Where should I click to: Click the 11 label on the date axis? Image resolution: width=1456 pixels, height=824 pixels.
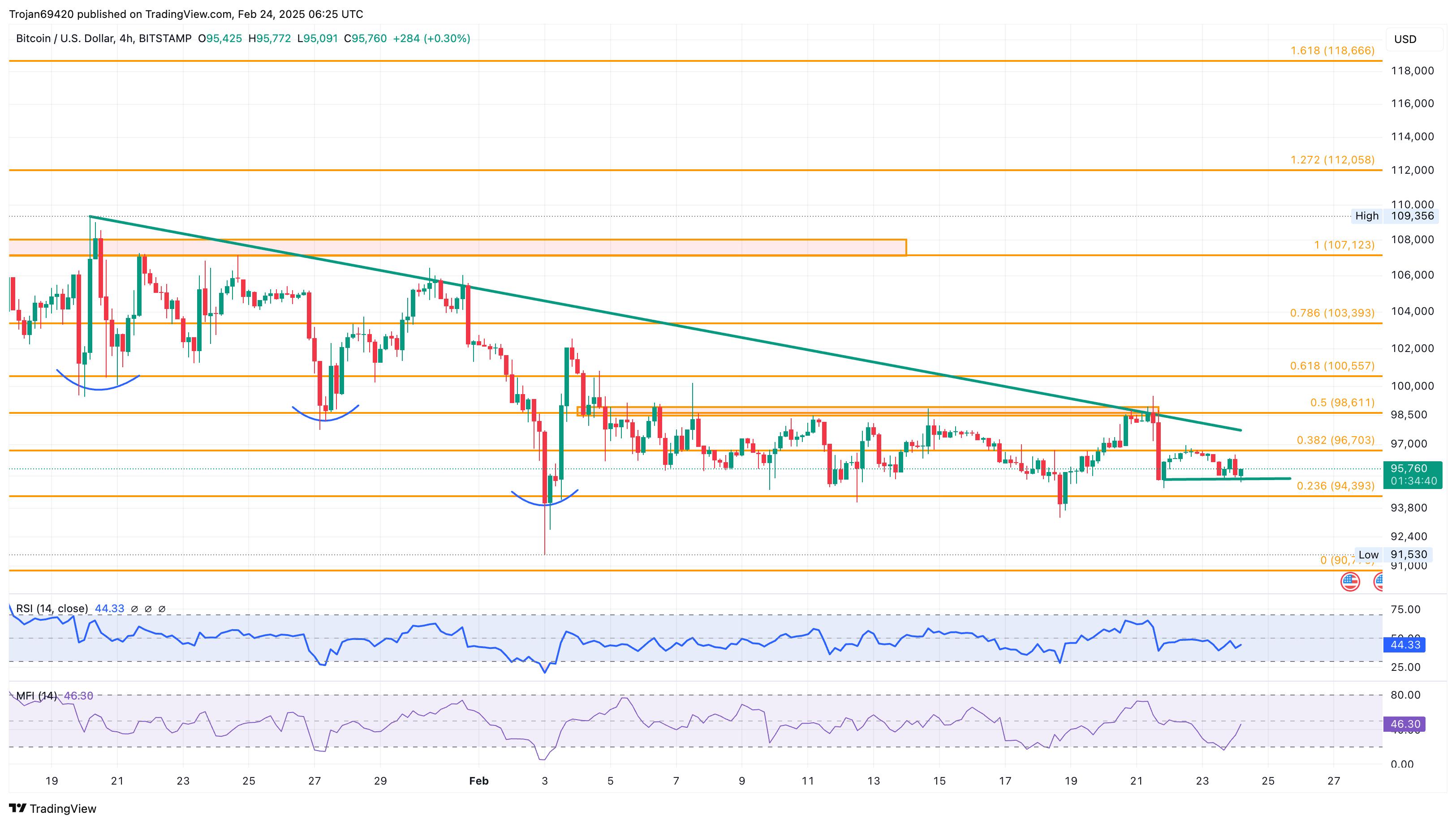(808, 781)
